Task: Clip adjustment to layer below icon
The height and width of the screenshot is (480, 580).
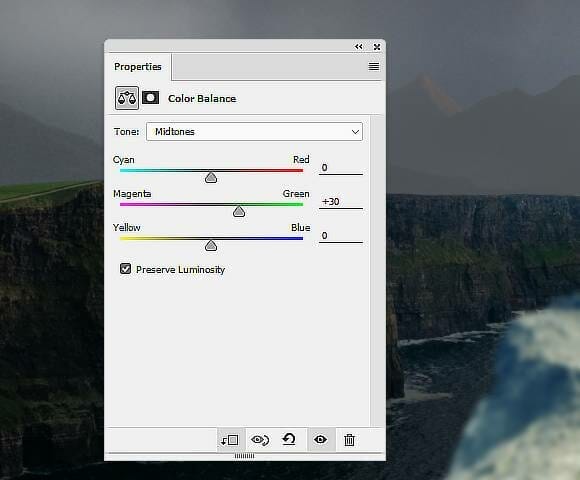Action: [230, 440]
